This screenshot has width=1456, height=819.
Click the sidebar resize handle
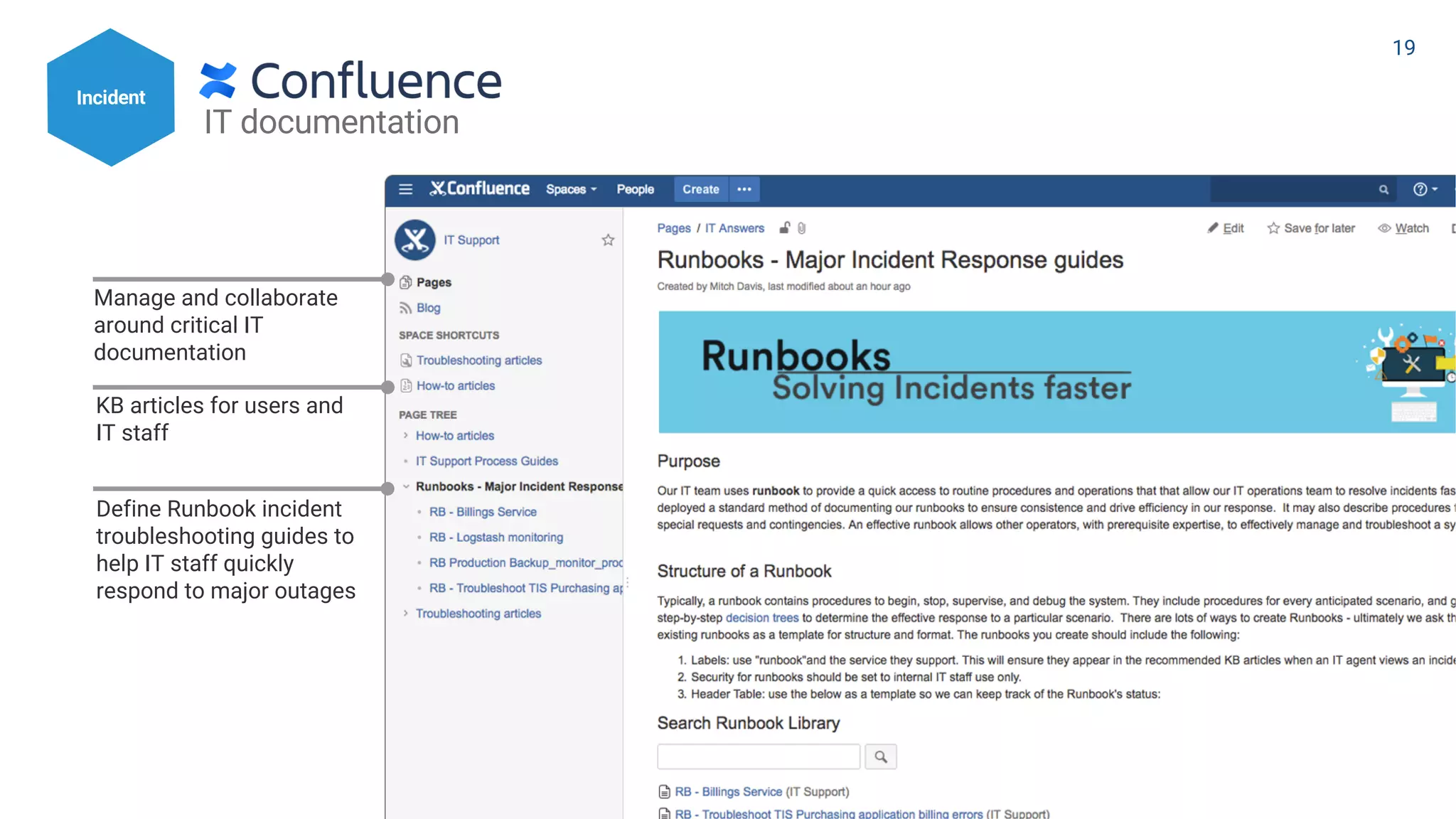pos(626,583)
